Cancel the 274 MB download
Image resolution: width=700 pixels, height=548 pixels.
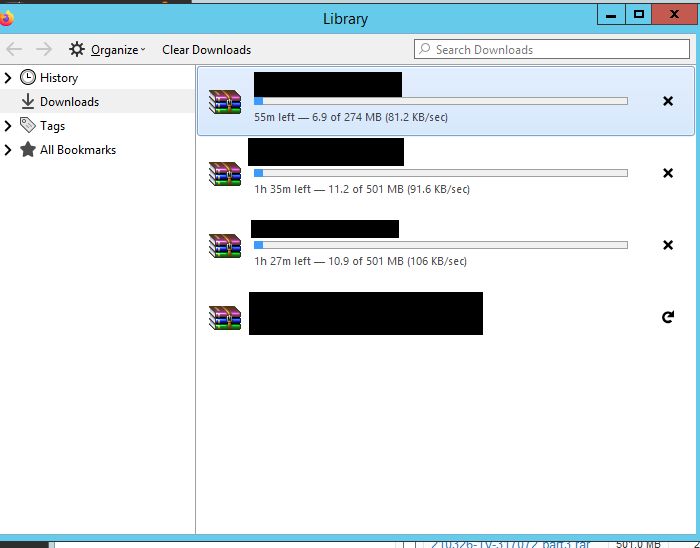668,101
